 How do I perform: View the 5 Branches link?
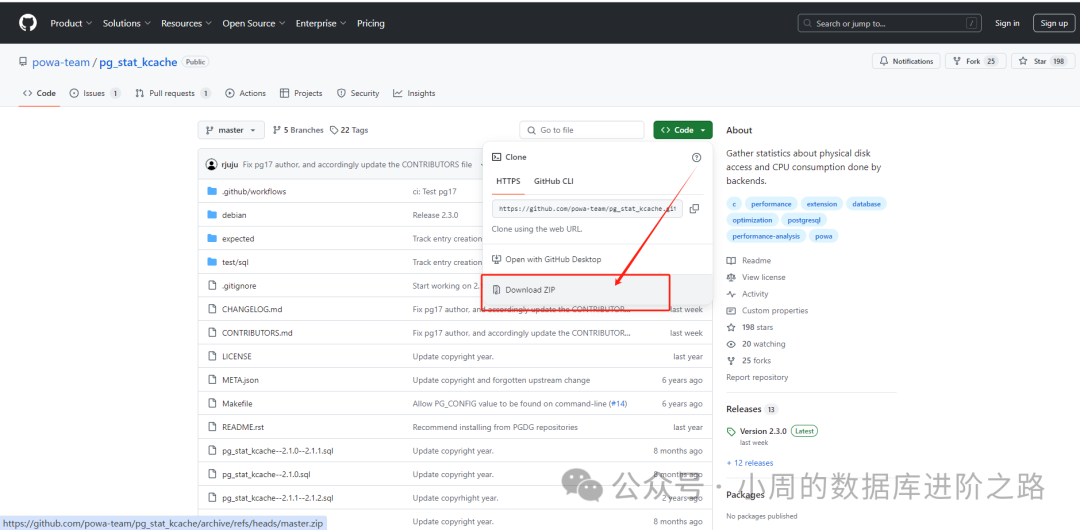pyautogui.click(x=298, y=130)
